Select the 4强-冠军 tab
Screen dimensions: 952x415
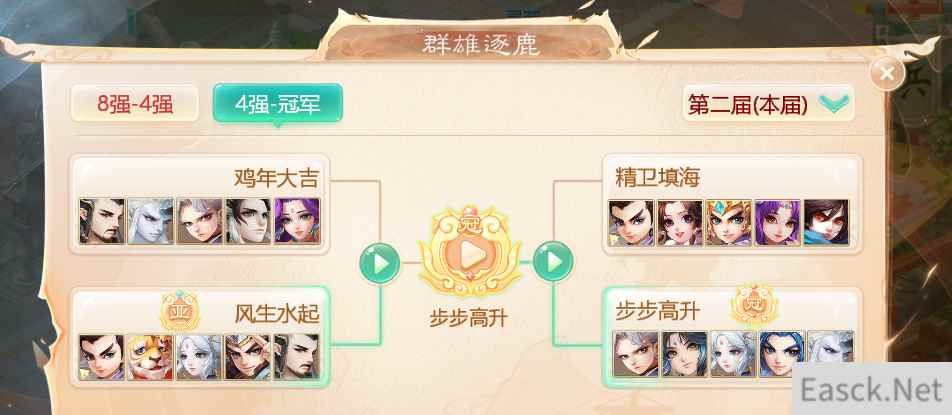pyautogui.click(x=277, y=104)
